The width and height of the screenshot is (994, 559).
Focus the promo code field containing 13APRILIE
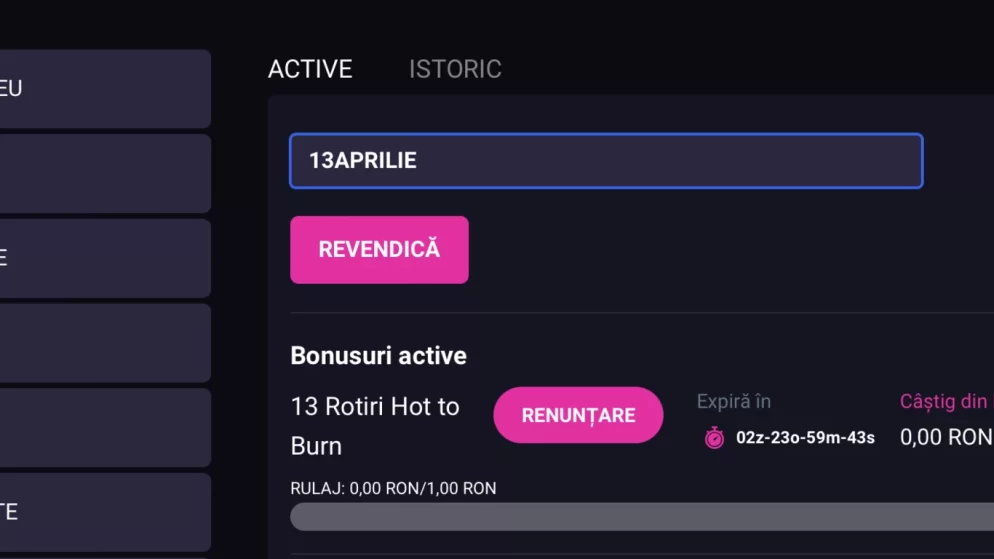pos(606,161)
